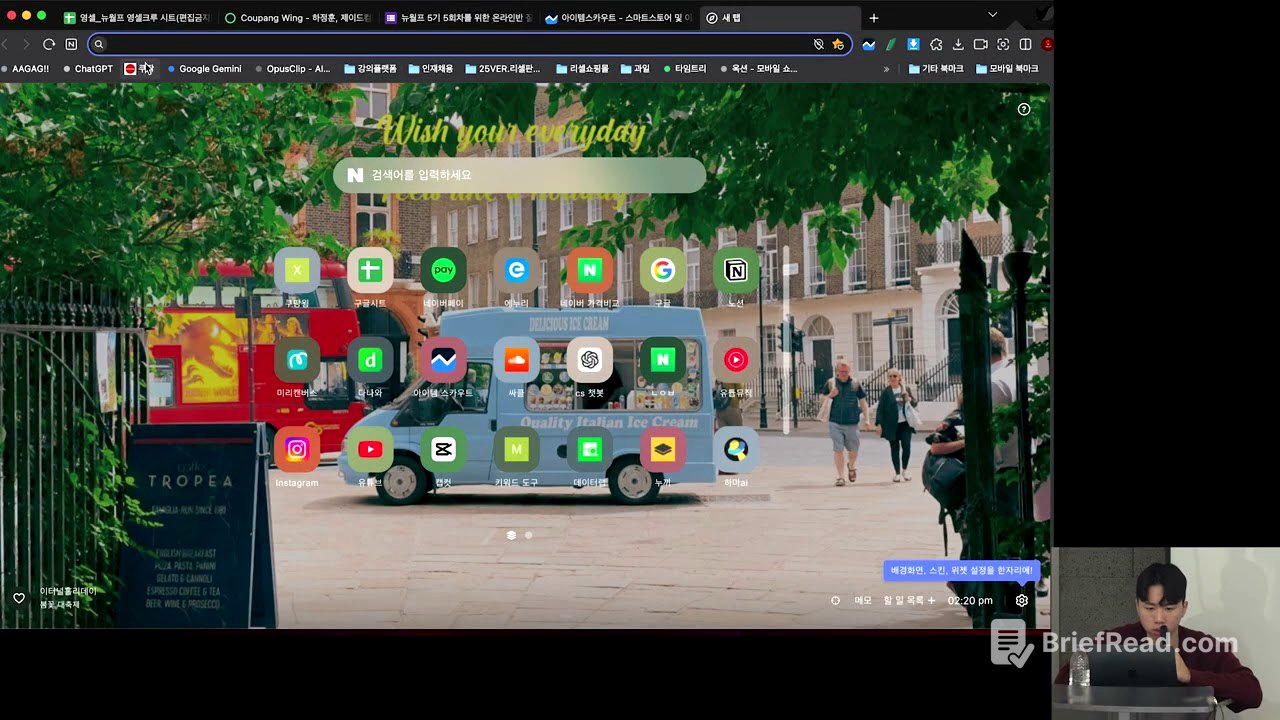Click the focus mode circle icon near 메모
Screen dimensions: 1280x720
(x=835, y=600)
